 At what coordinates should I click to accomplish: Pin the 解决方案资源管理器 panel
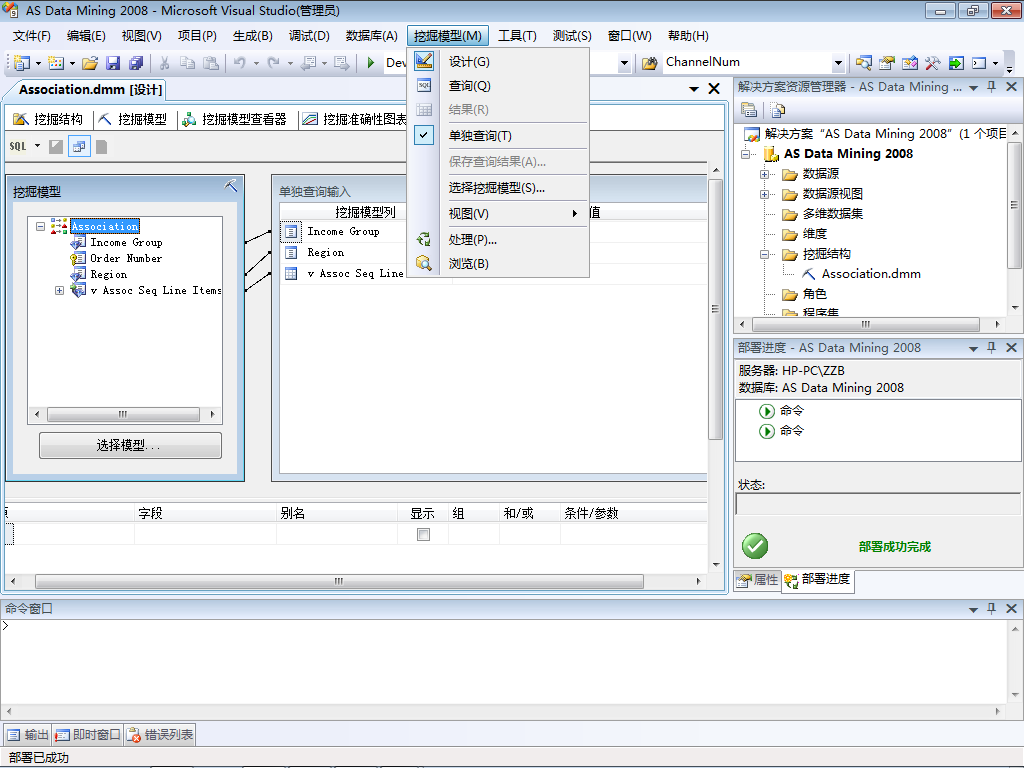991,86
